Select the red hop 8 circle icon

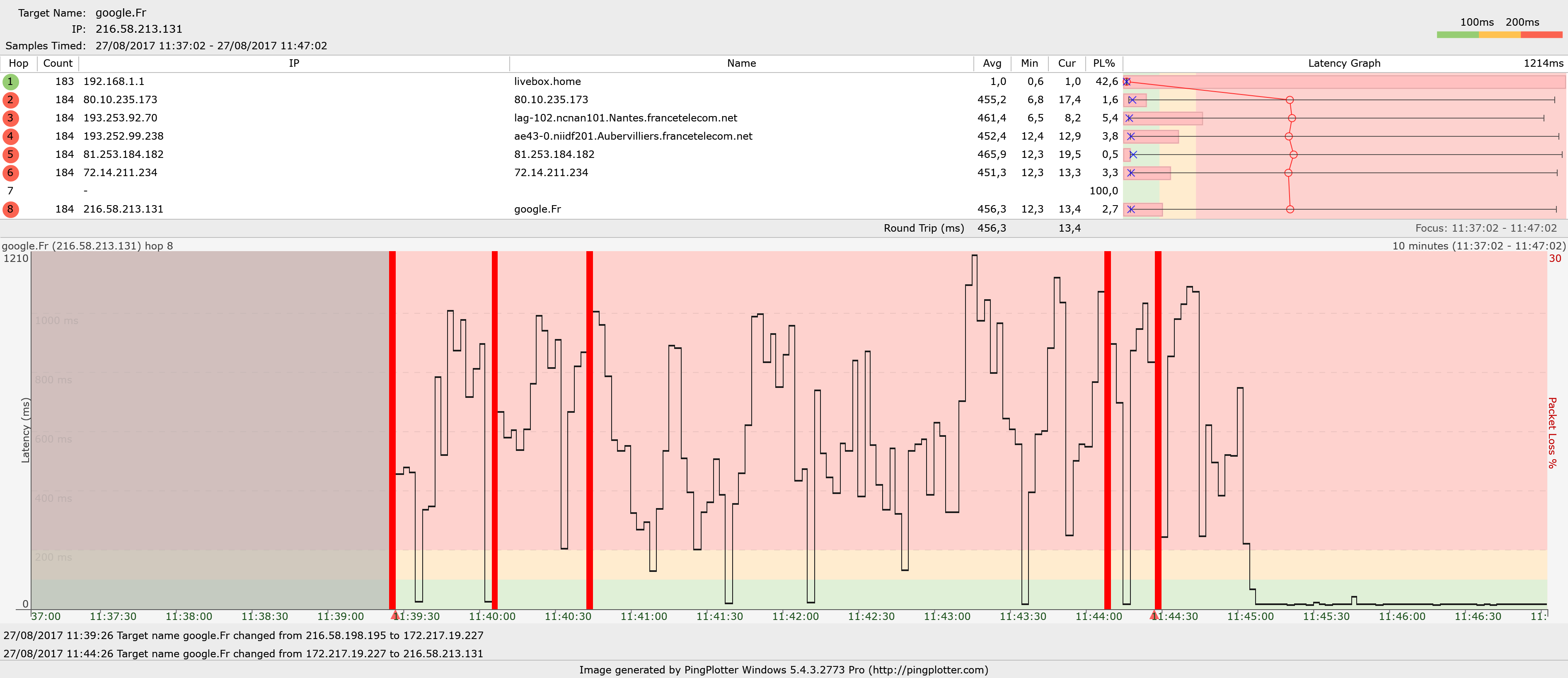pos(10,209)
